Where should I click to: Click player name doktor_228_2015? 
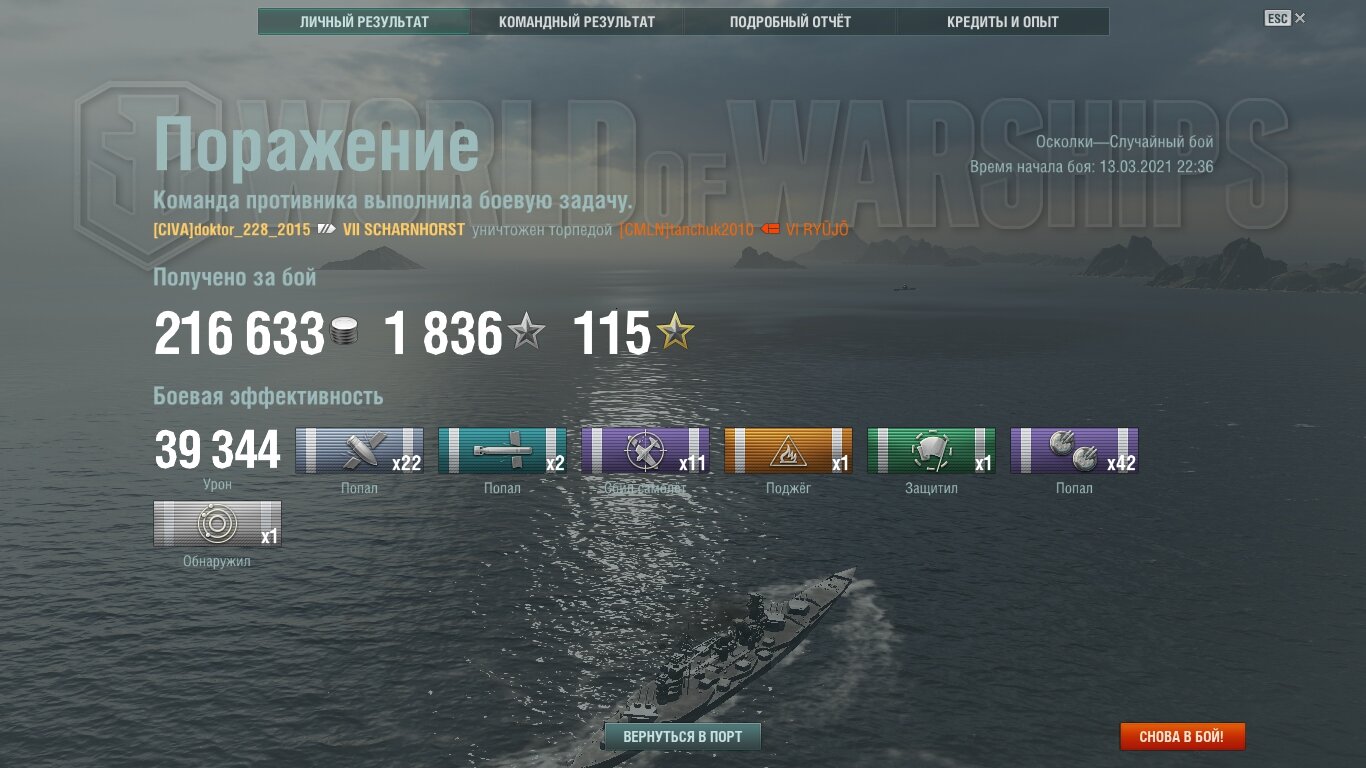232,230
